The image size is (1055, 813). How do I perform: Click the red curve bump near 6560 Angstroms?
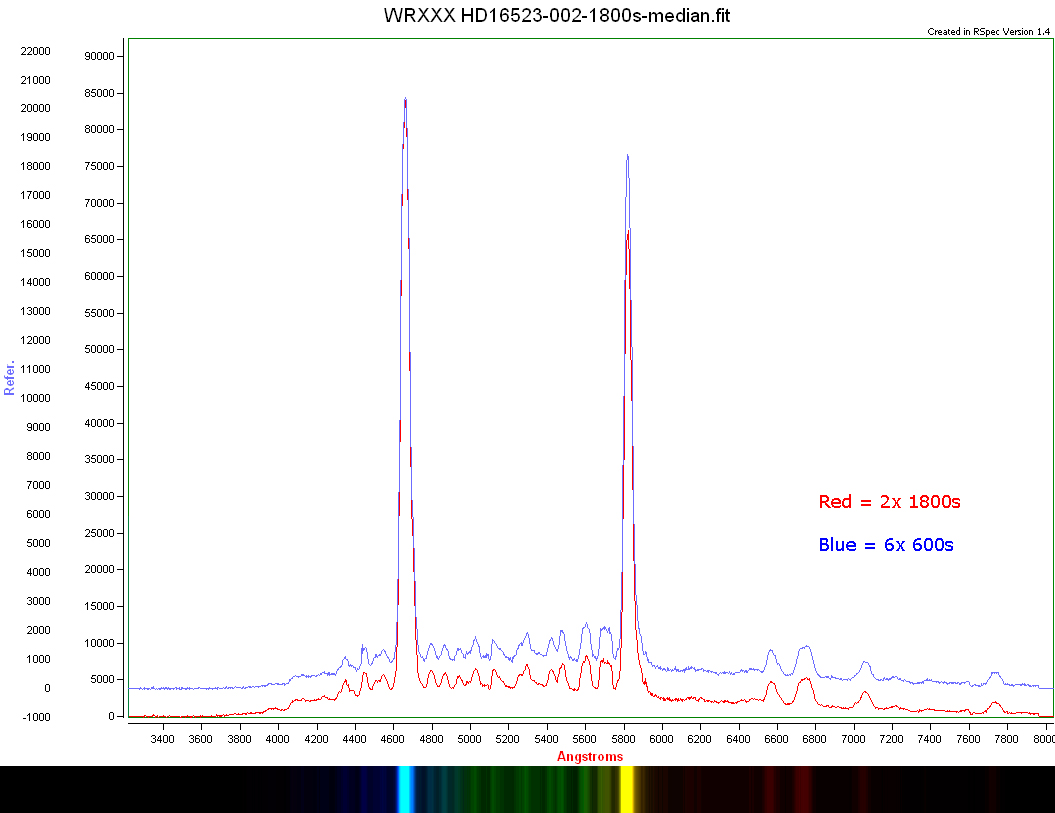coord(771,685)
